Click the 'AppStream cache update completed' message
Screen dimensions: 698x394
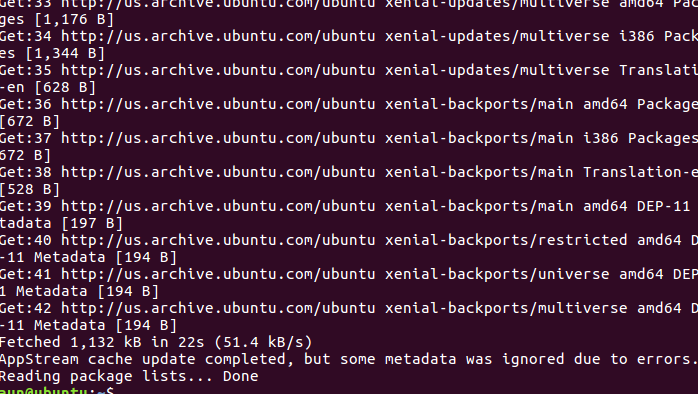coord(349,359)
